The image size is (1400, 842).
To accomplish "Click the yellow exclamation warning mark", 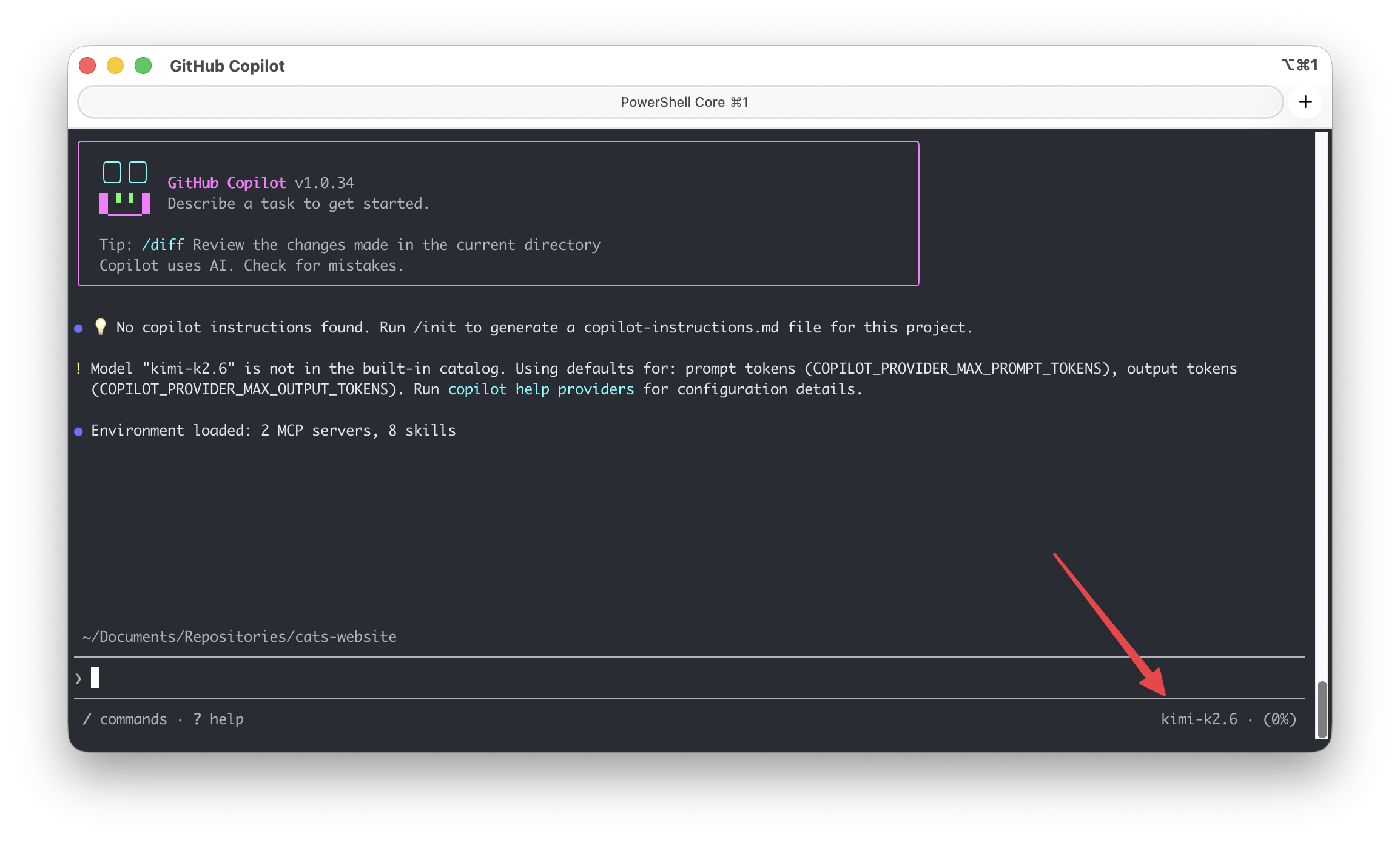I will click(78, 368).
